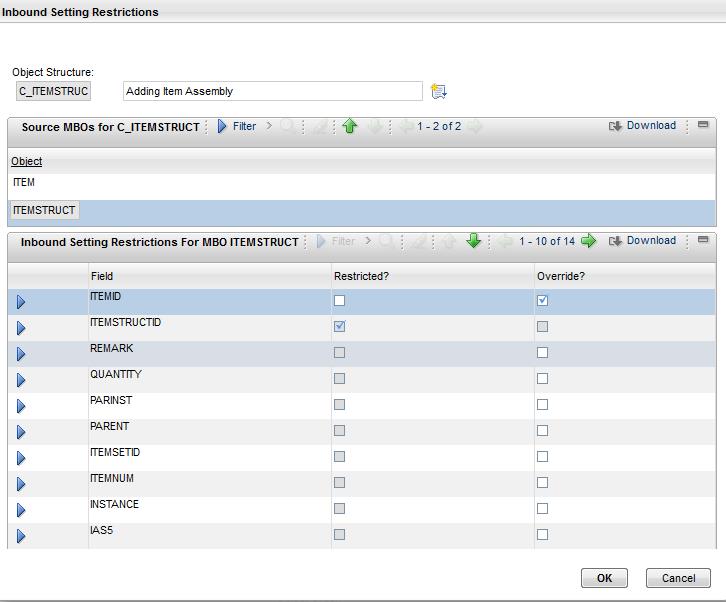The image size is (726, 602).
Task: Toggle Override checkbox for ITEMSTRUCTID
Action: click(542, 326)
